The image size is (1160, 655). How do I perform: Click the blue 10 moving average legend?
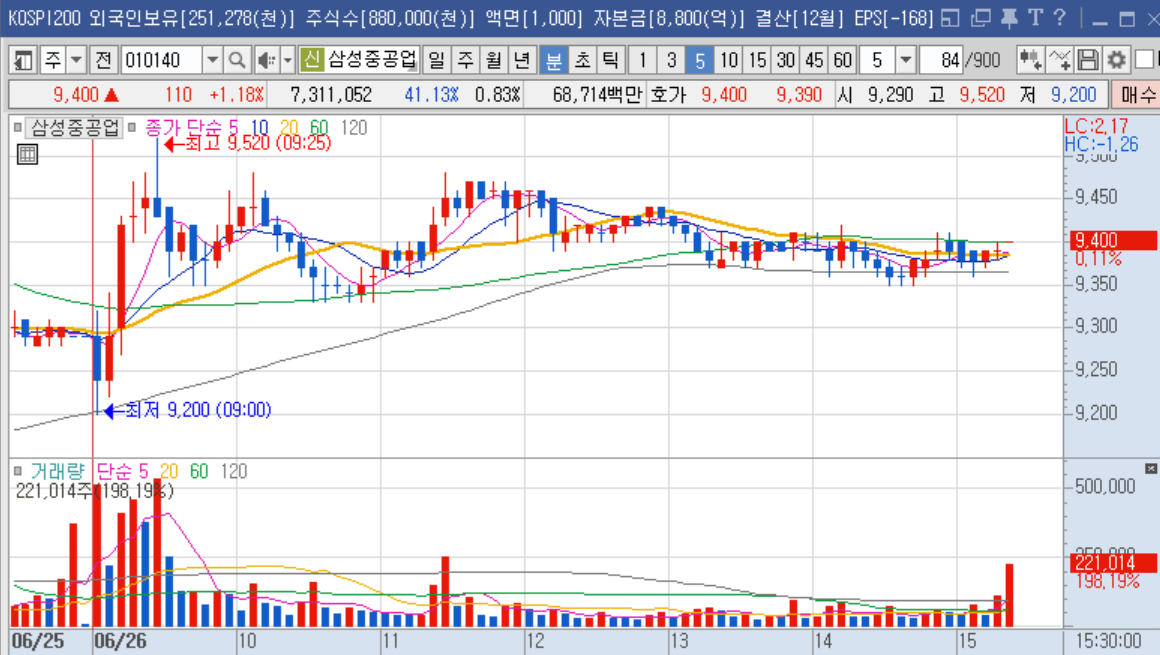pyautogui.click(x=259, y=127)
